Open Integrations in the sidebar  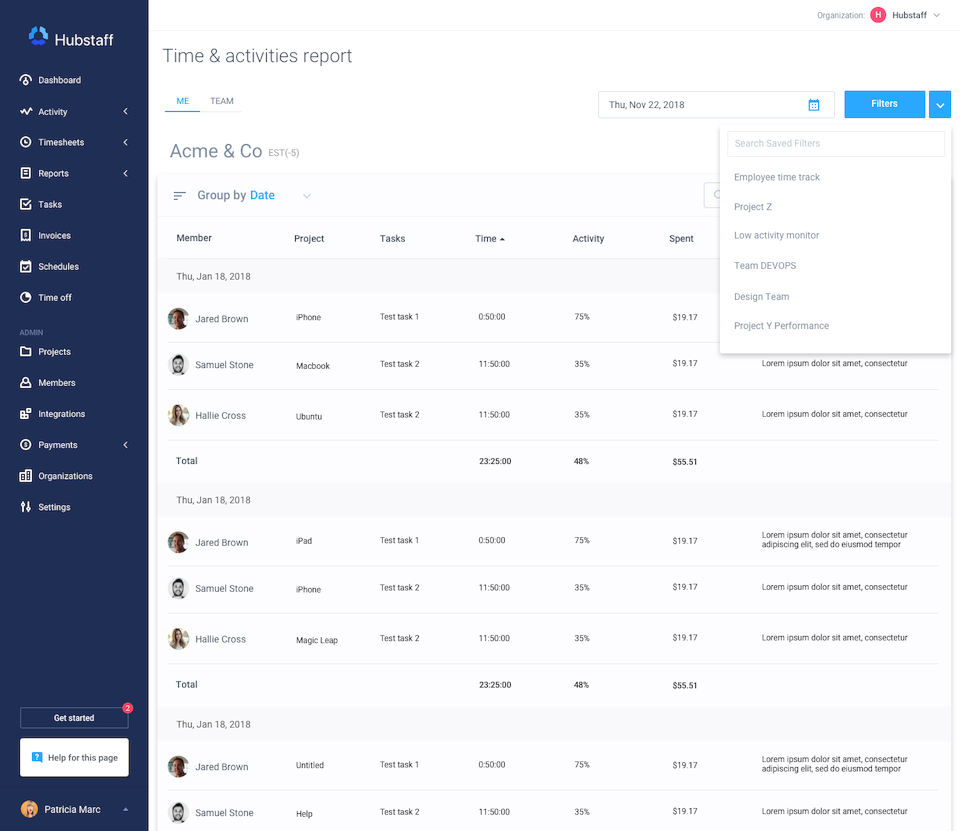click(x=61, y=414)
